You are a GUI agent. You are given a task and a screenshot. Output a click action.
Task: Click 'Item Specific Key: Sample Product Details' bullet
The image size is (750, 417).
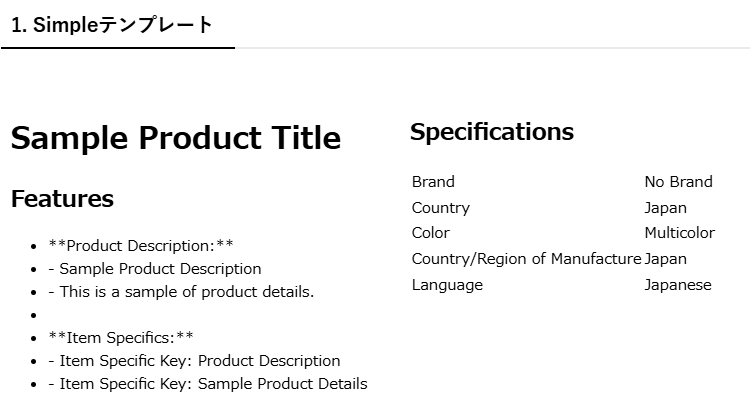click(x=208, y=384)
